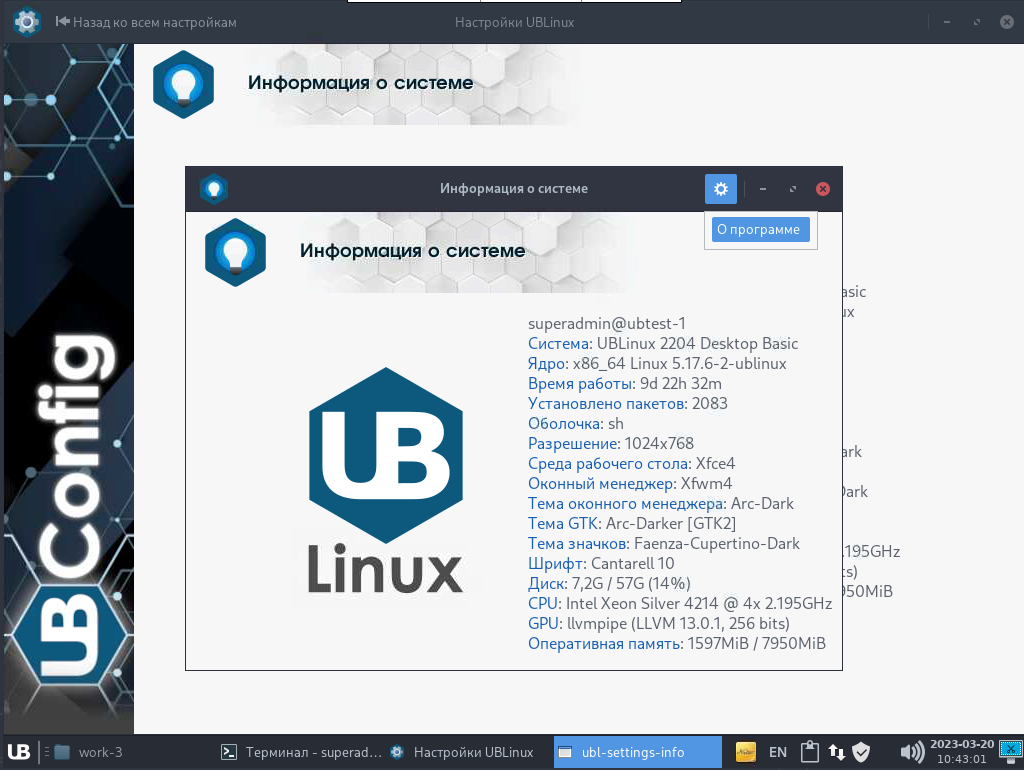This screenshot has width=1024, height=770.
Task: Click the 'GPU: llvmpipe' line
Action: (659, 624)
